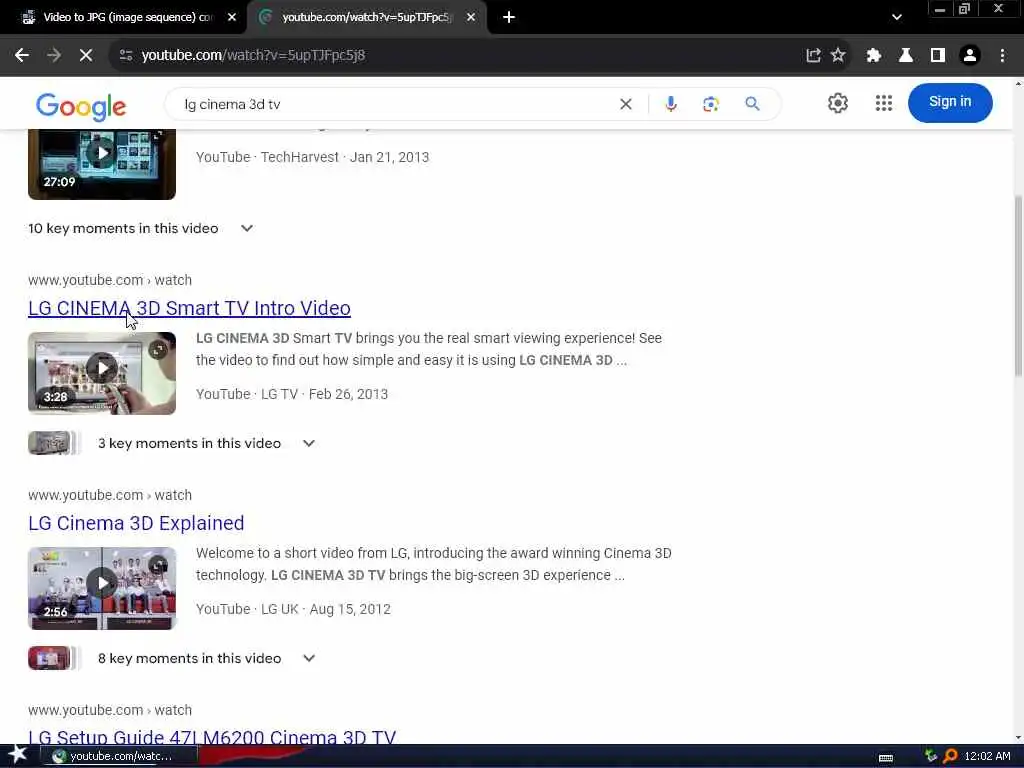Toggle the browser side panel
Viewport: 1024px width, 768px height.
938,56
